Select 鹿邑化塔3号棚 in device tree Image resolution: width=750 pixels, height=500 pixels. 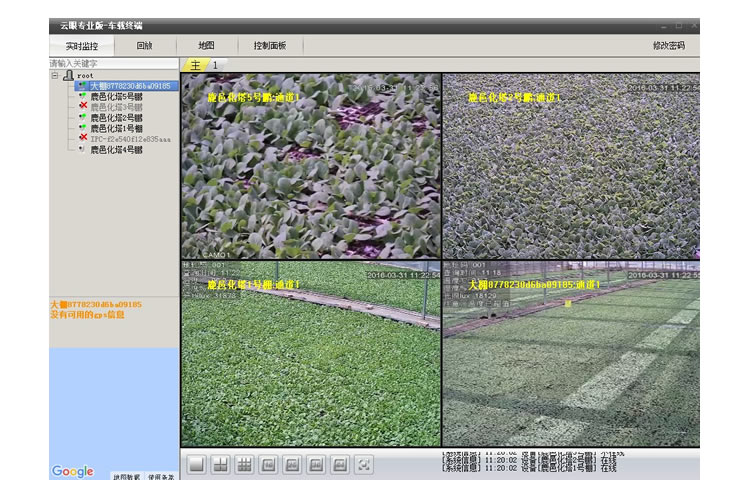[117, 107]
